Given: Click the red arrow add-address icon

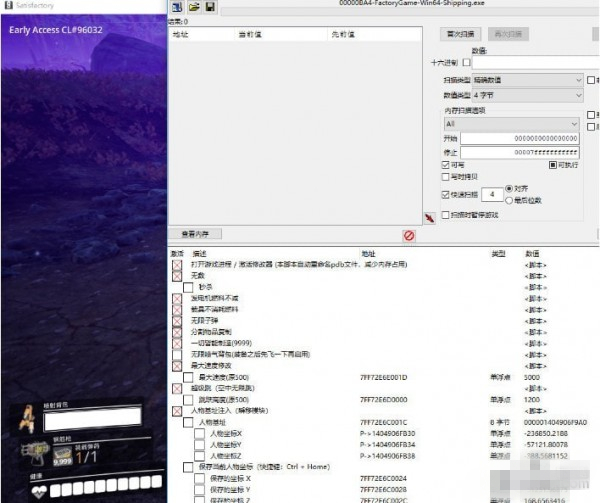Looking at the screenshot, I should [429, 216].
